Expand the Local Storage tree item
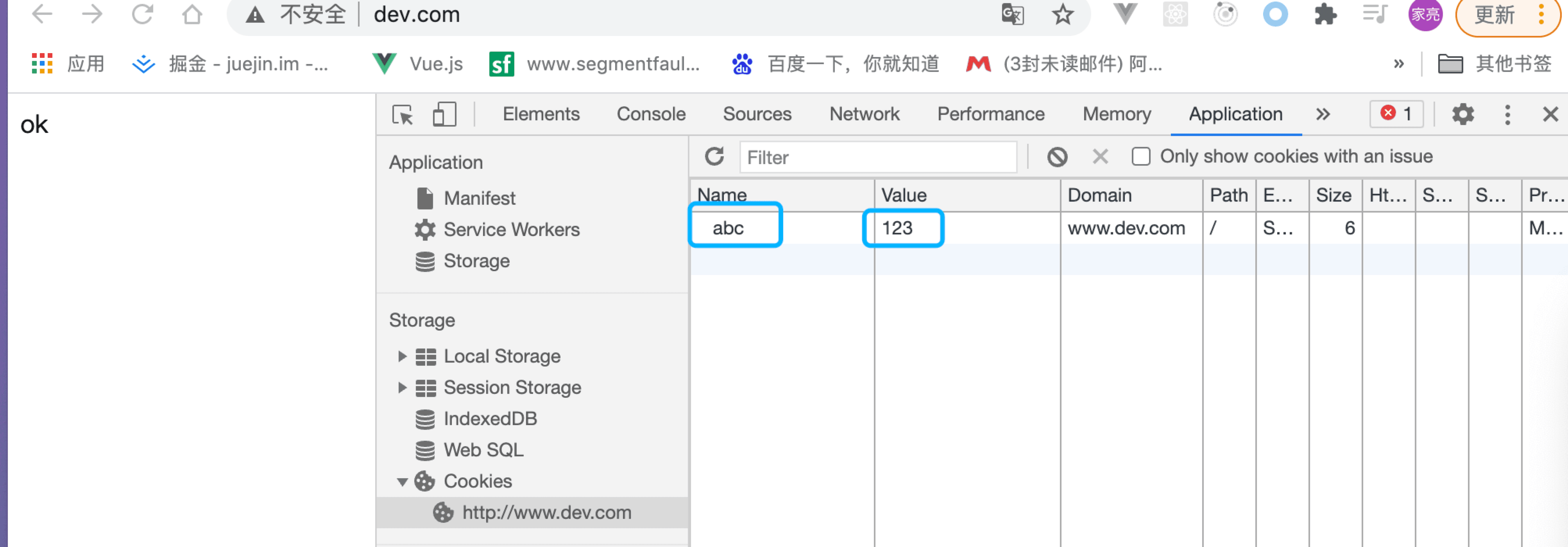 pos(402,357)
